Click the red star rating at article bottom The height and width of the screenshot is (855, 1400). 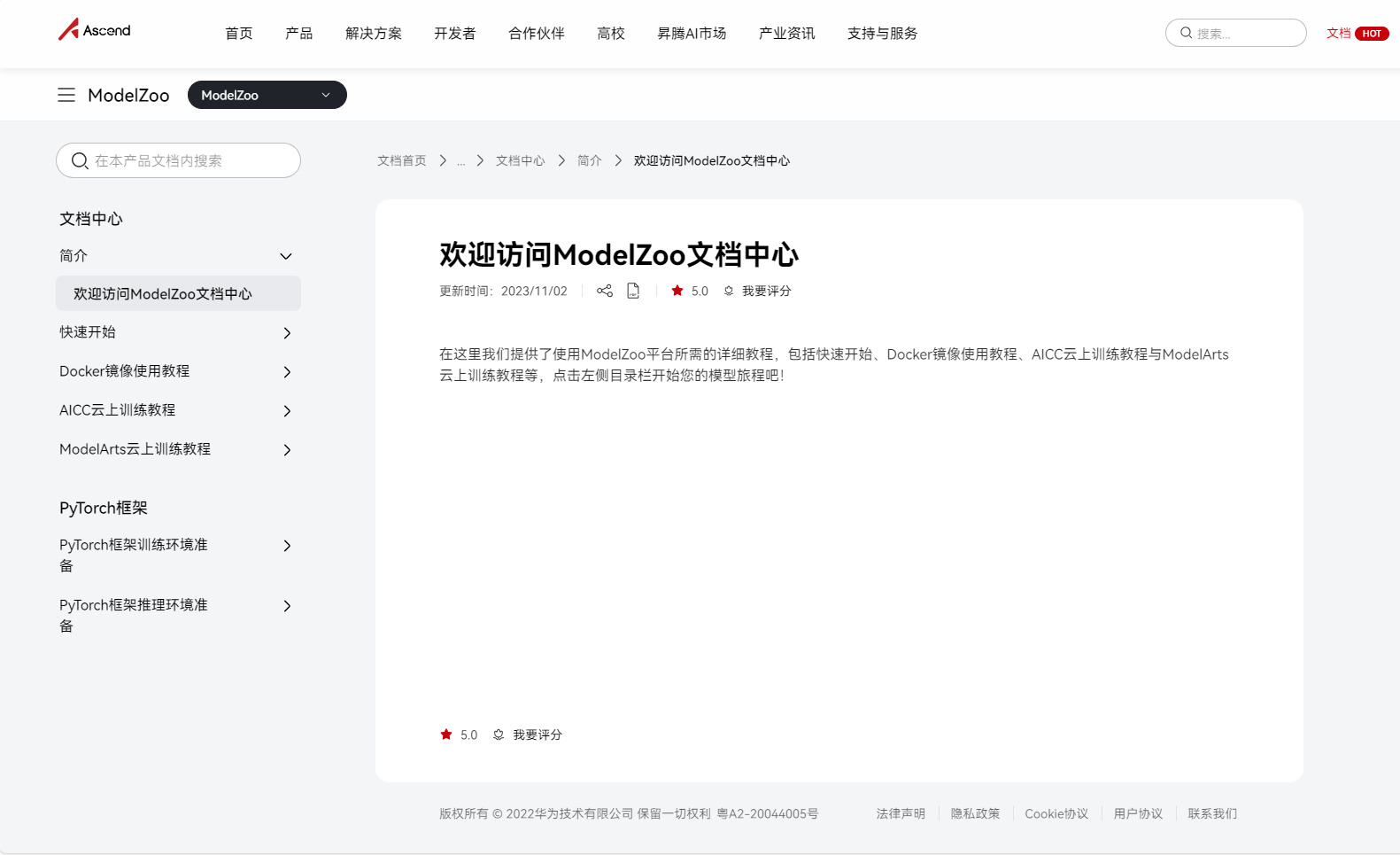click(x=446, y=735)
